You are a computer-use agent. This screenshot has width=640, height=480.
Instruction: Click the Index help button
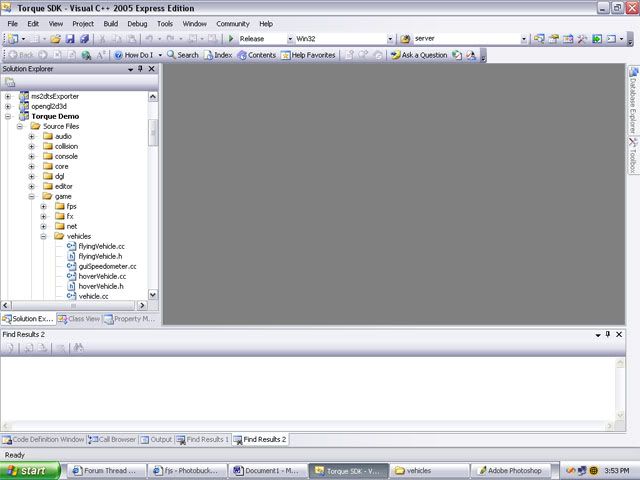tap(217, 55)
